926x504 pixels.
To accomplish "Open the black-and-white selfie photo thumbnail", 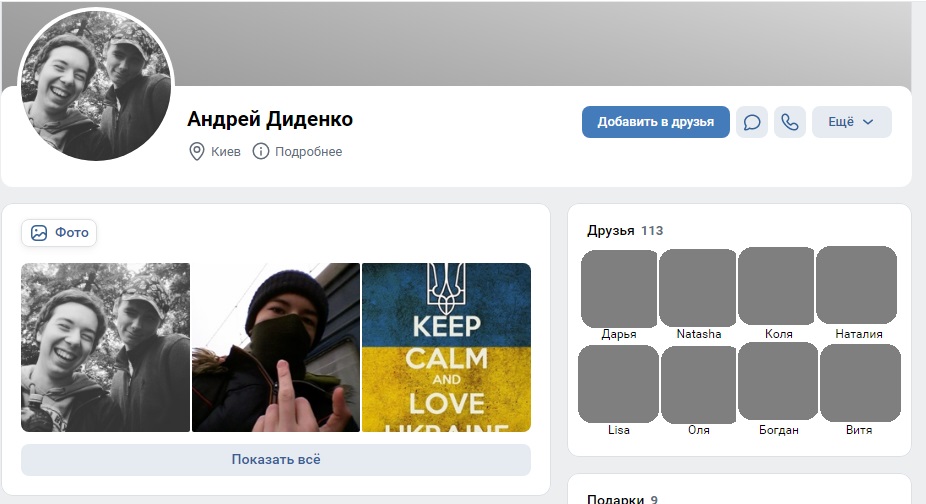I will coord(106,347).
